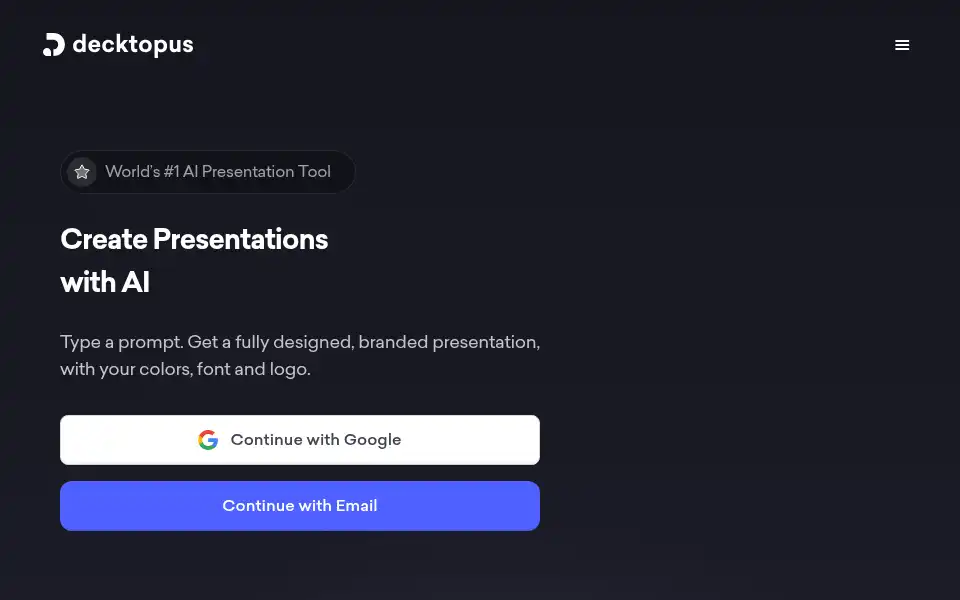Expand the top-right navigation menu
The height and width of the screenshot is (600, 960).
[x=902, y=45]
